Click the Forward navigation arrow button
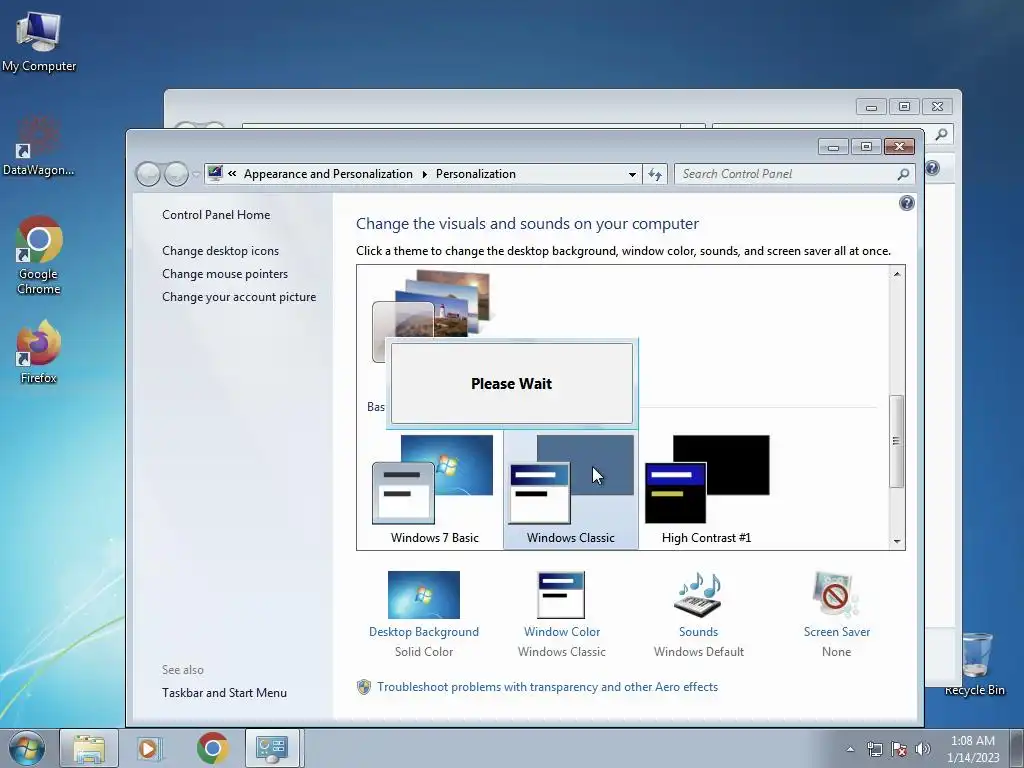1024x768 pixels. tap(176, 174)
